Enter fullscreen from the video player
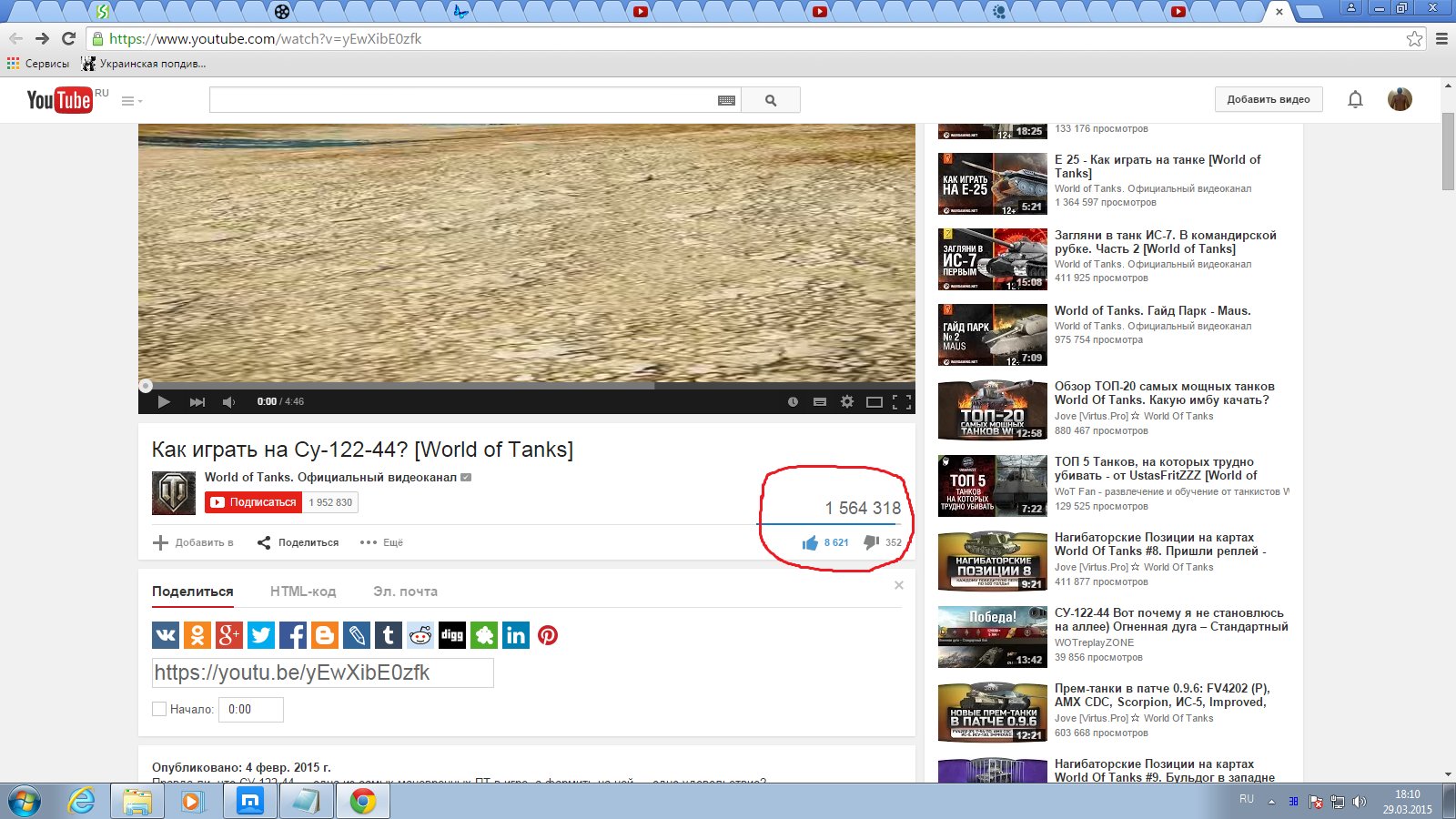Viewport: 1456px width, 819px height. pyautogui.click(x=902, y=401)
